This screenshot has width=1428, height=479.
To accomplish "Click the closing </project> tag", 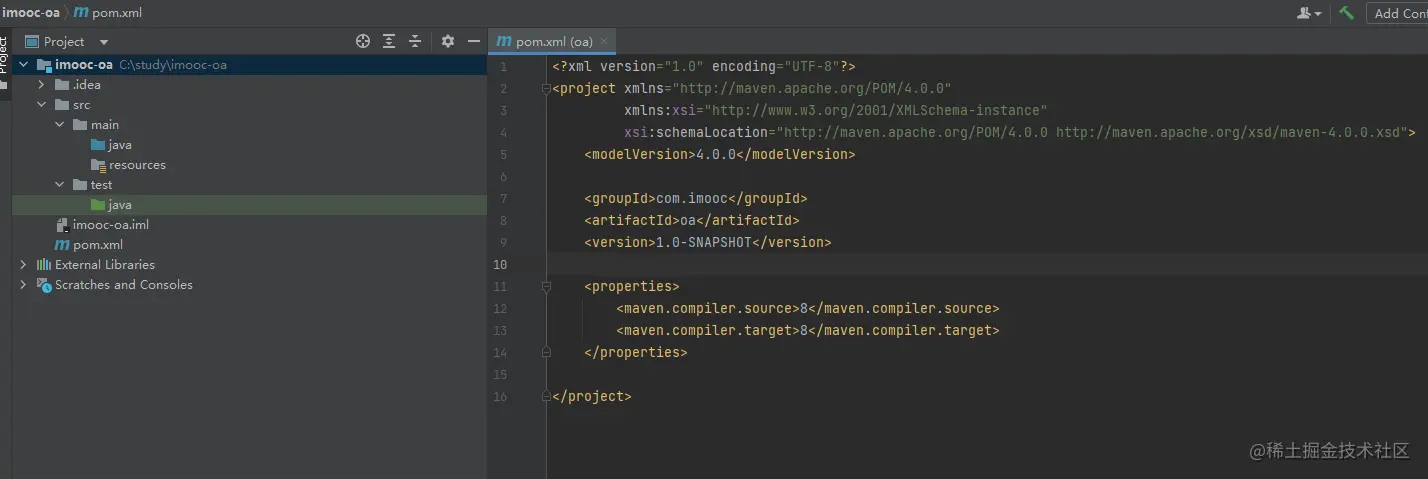I will [592, 396].
